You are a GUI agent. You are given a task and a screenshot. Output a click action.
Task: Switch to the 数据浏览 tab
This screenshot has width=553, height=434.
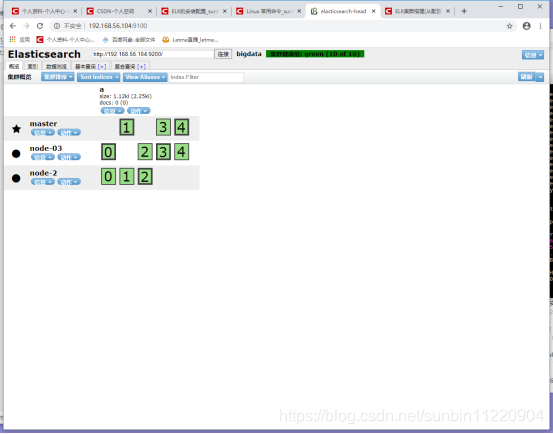(x=56, y=66)
